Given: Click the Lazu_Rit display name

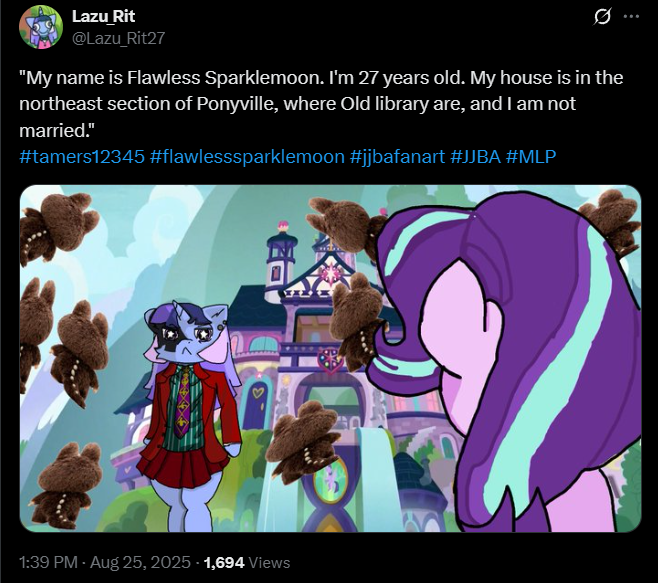Looking at the screenshot, I should coord(103,16).
